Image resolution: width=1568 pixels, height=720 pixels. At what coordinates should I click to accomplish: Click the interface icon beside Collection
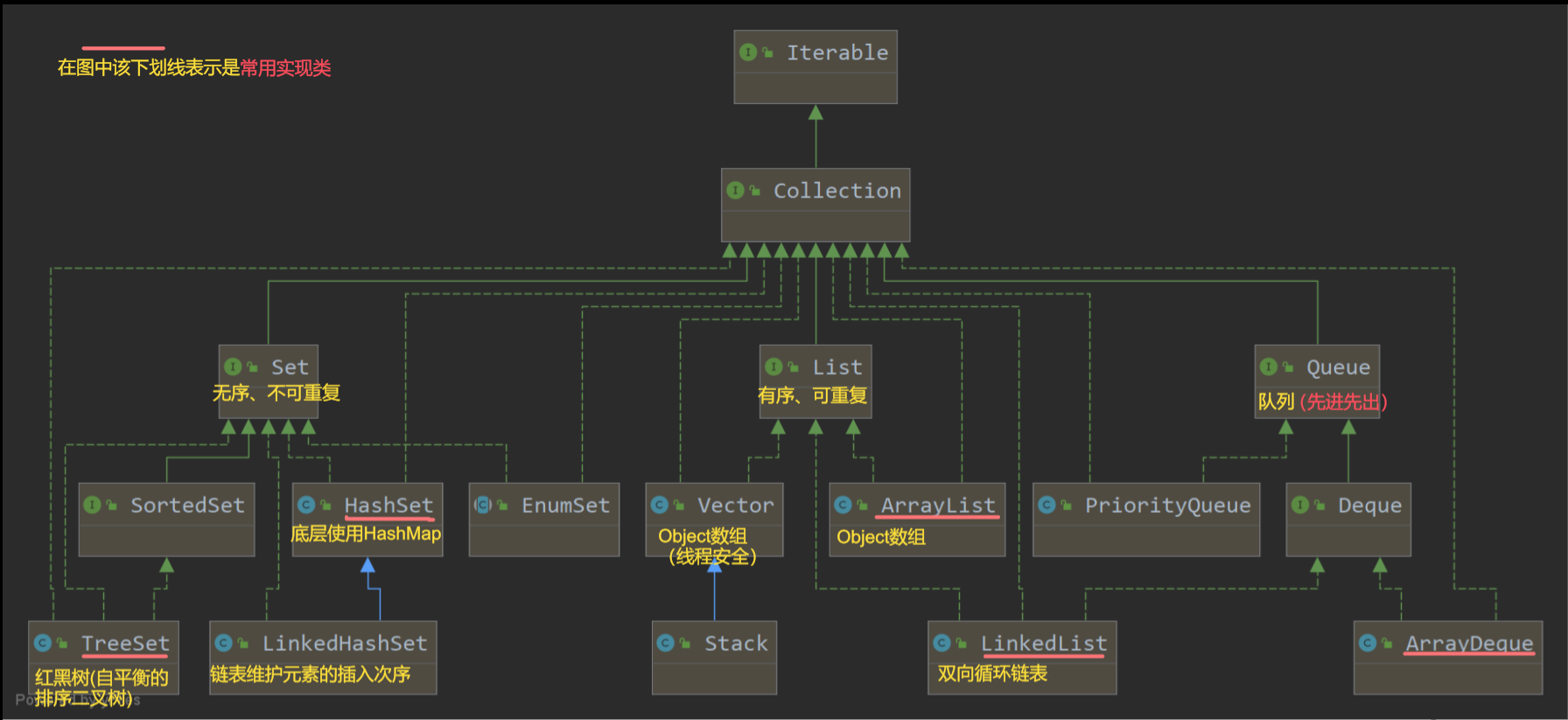(735, 190)
